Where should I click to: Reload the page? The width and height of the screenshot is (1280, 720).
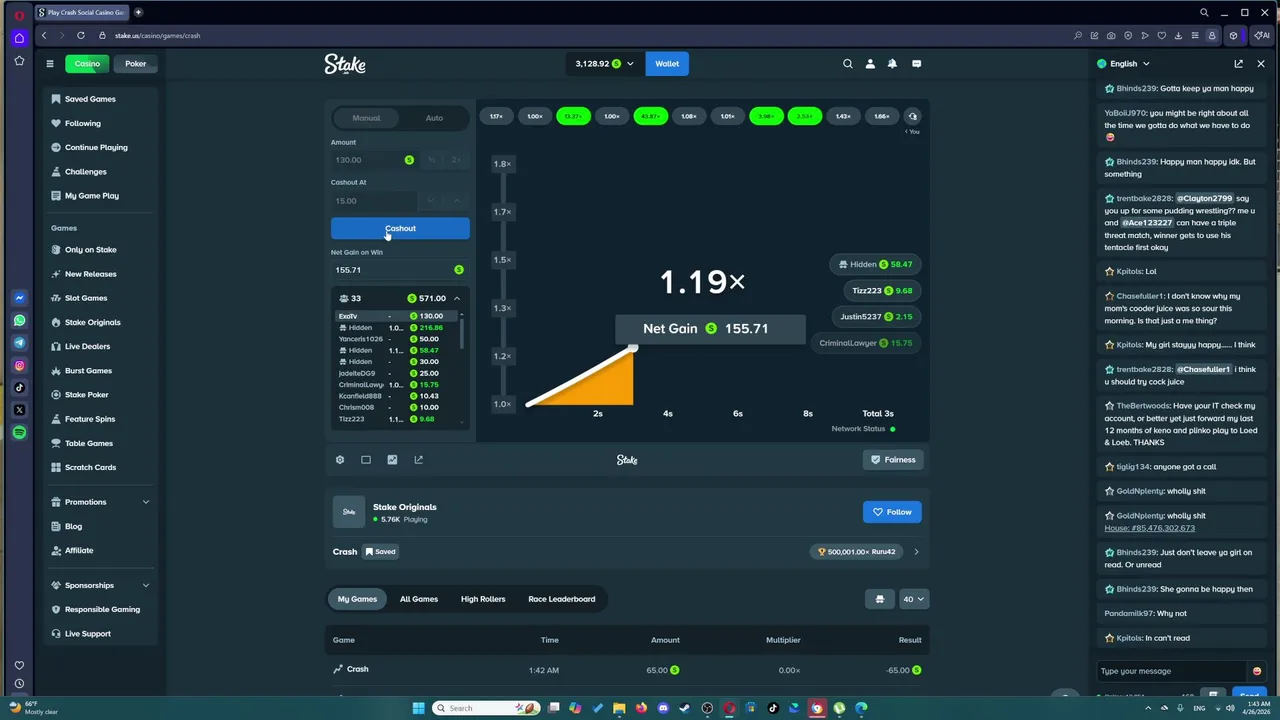tap(81, 36)
